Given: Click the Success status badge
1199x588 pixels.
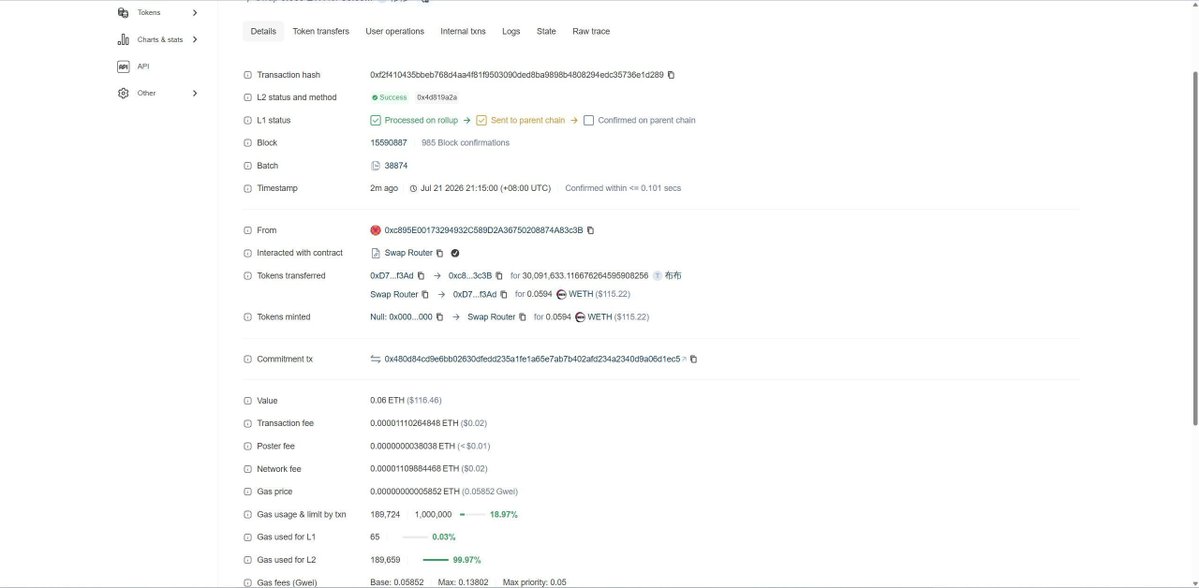Looking at the screenshot, I should (x=389, y=98).
